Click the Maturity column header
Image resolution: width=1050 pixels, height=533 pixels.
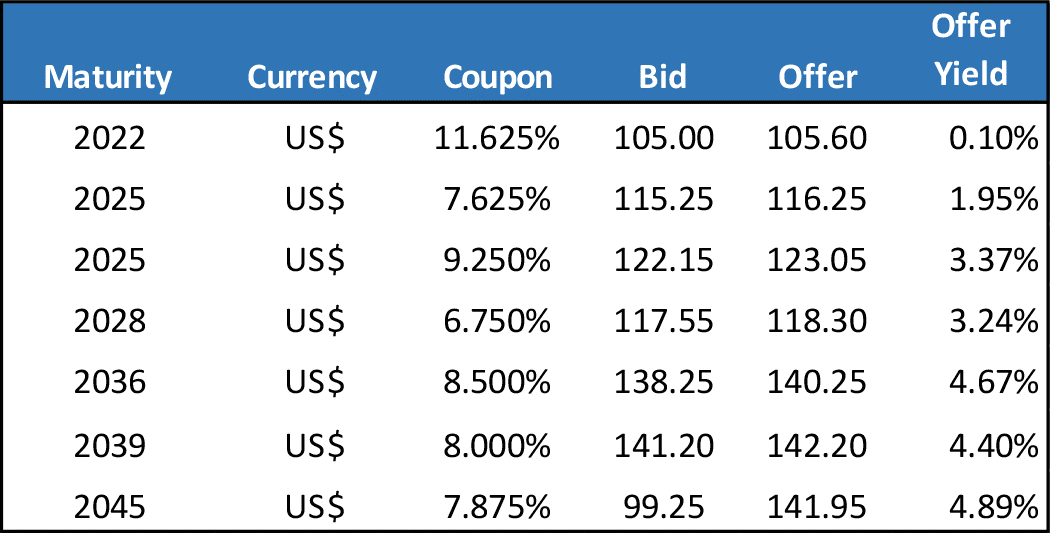click(x=108, y=77)
